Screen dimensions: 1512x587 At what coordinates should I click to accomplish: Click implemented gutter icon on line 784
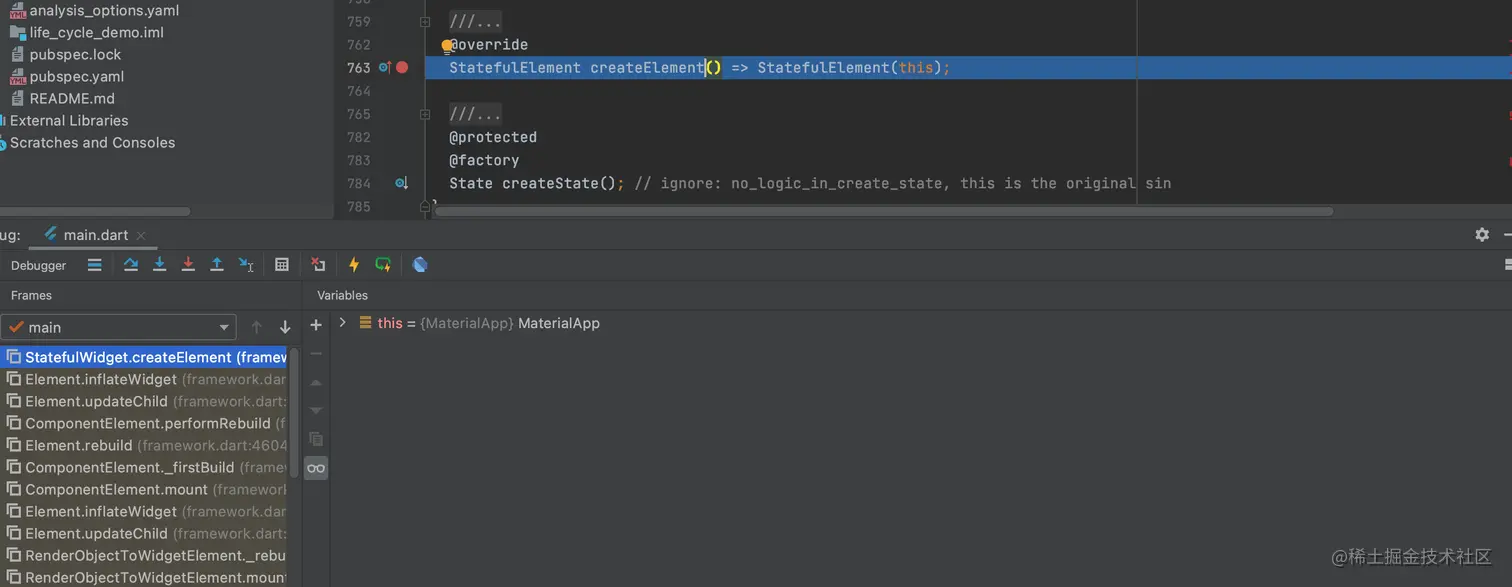(401, 183)
